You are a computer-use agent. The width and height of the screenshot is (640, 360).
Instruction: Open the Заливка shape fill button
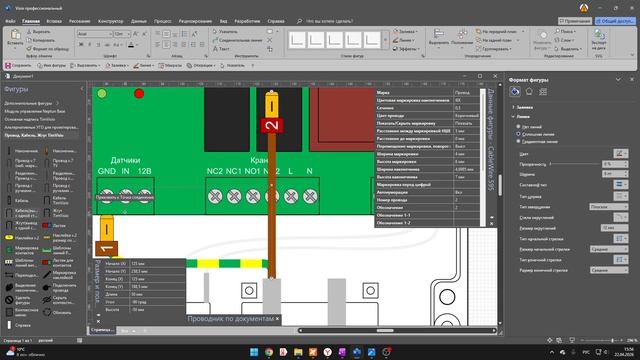pos(405,31)
